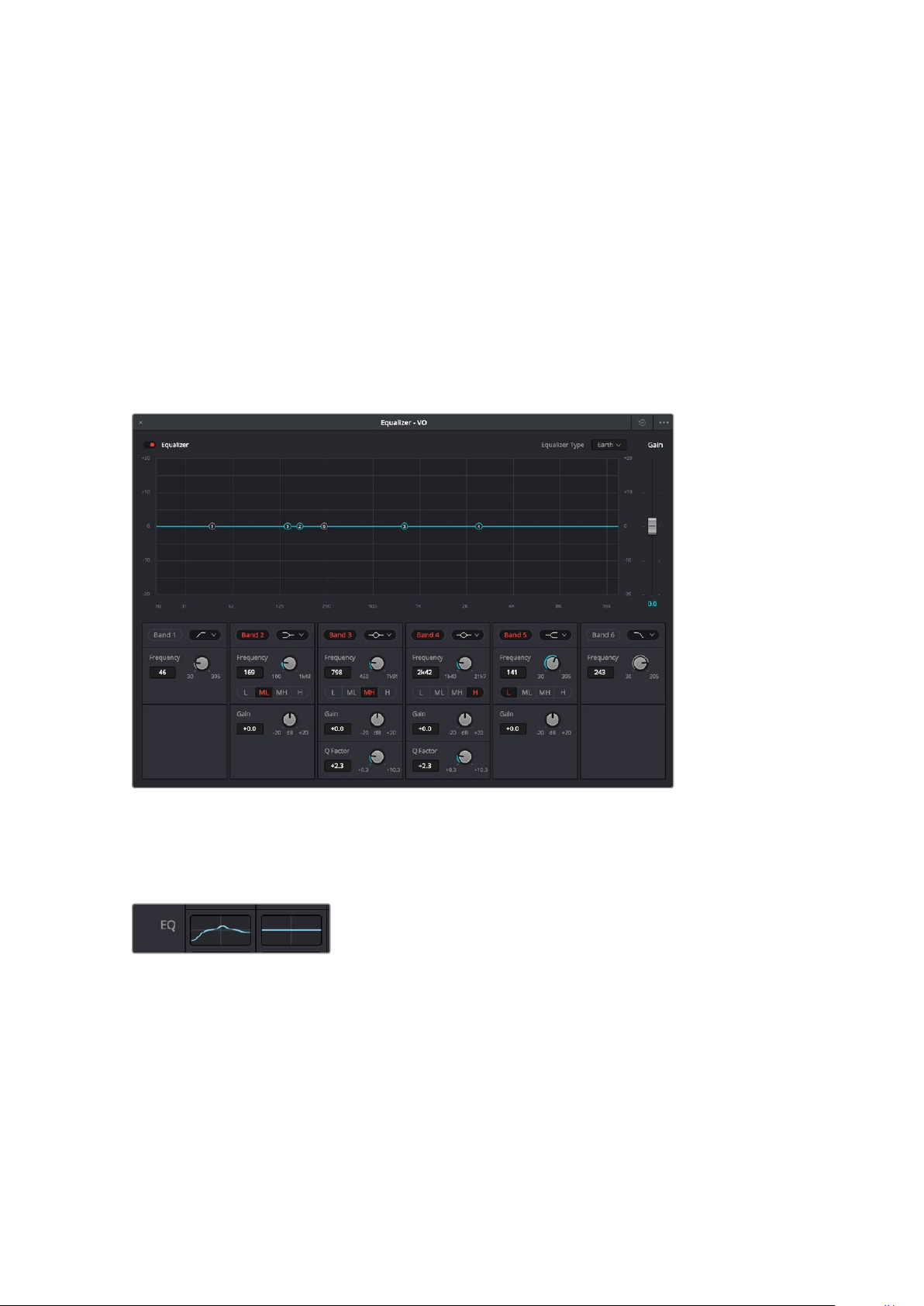Click Band 4 Q Factor value field
Viewport: 924px width, 1306px height.
click(x=425, y=767)
